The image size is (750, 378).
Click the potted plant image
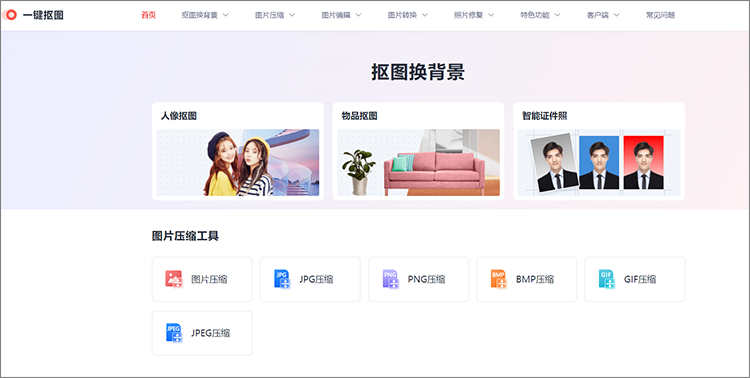pos(358,172)
